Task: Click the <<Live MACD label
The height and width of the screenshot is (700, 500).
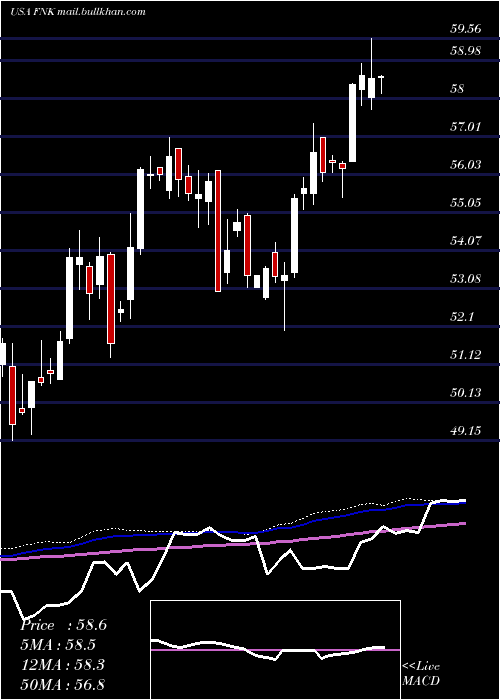Action: tap(421, 673)
